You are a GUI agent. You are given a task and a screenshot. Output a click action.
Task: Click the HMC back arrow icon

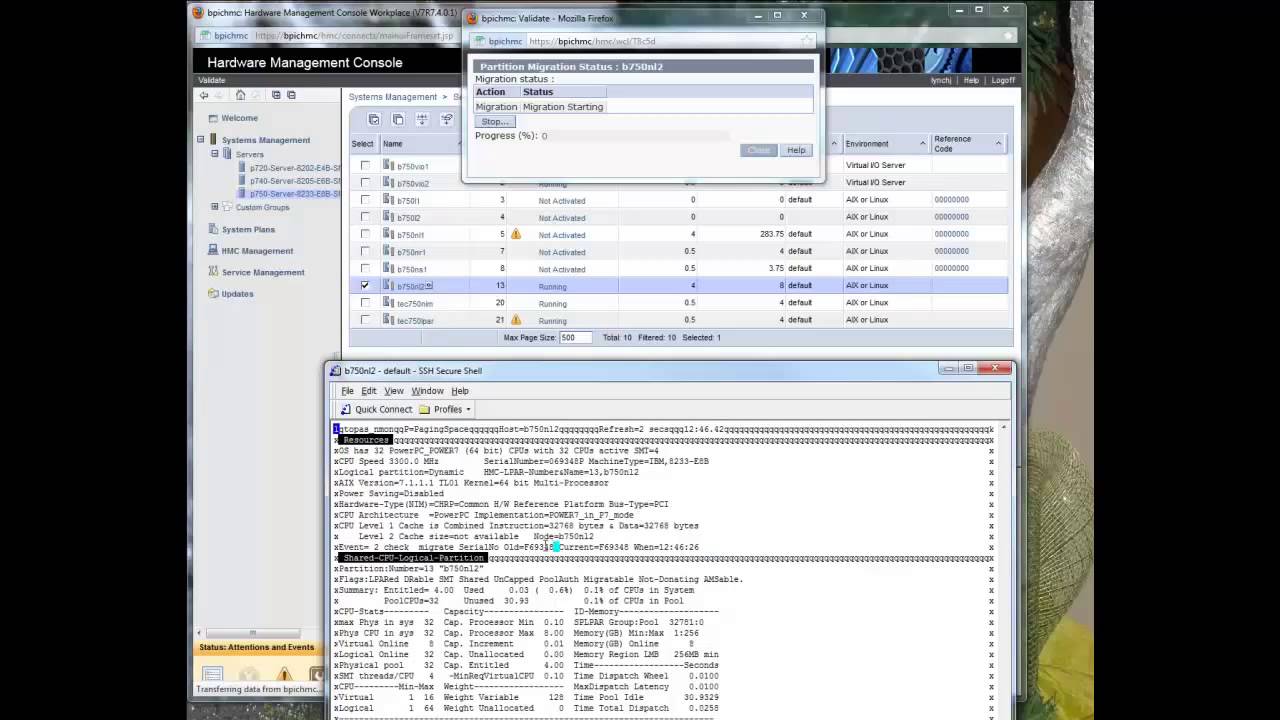204,95
